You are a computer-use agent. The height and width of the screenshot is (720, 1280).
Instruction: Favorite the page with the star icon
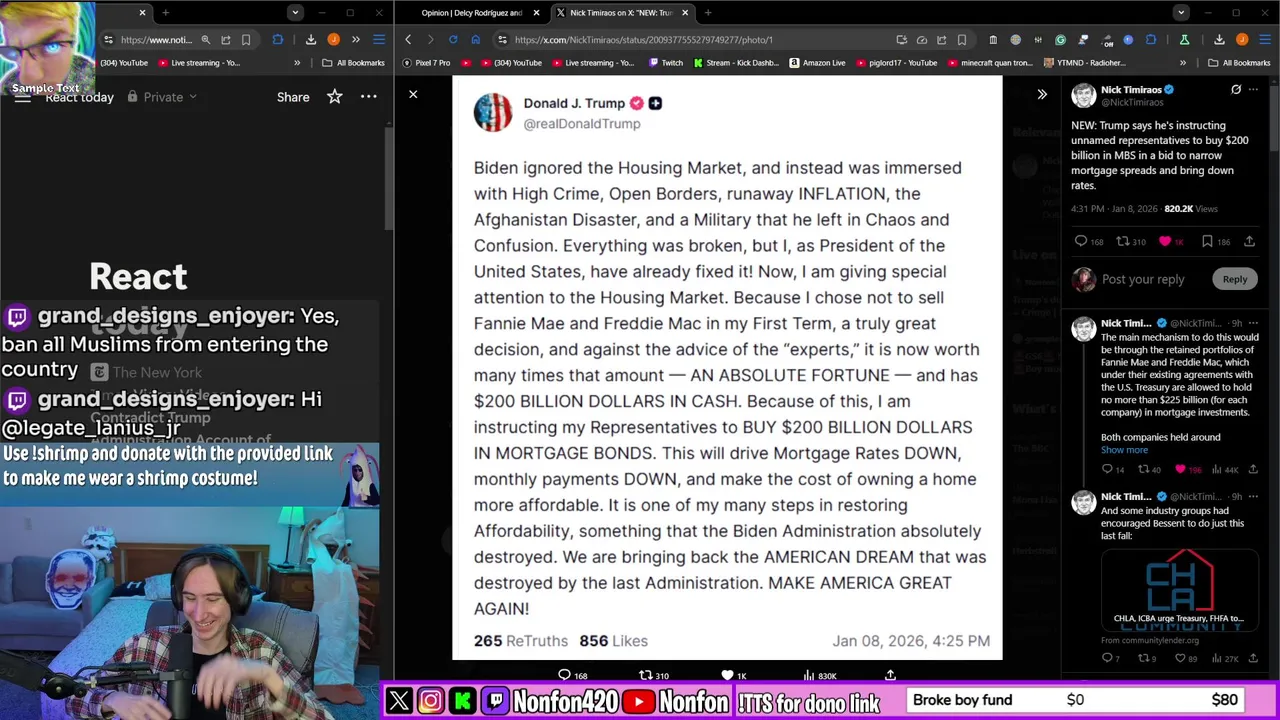(x=335, y=97)
